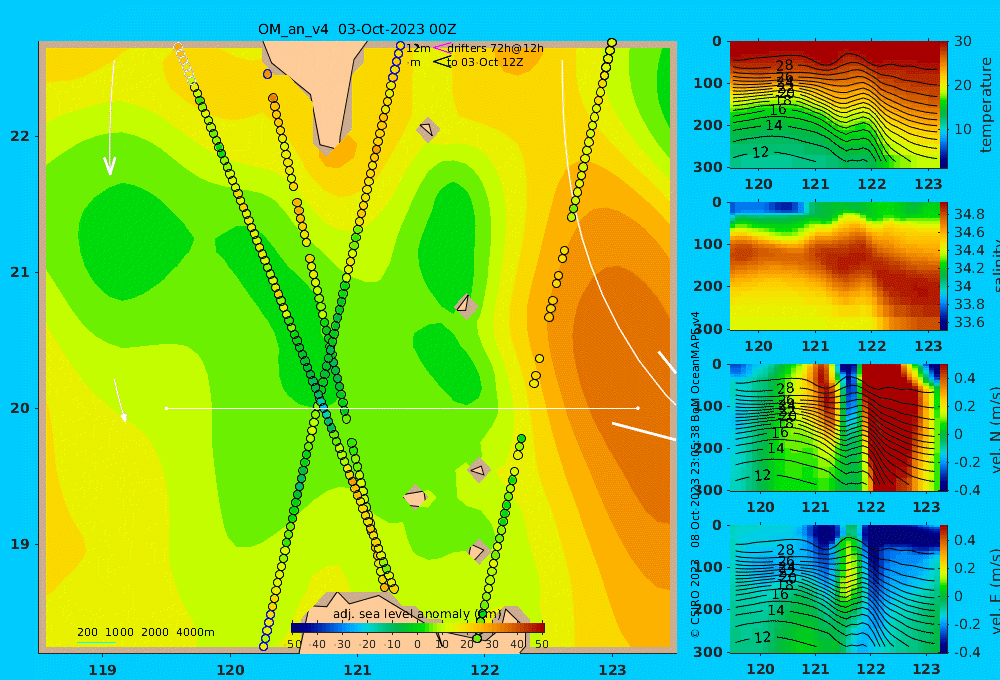Image resolution: width=1000 pixels, height=680 pixels.
Task: Click the temperature colorbar
Action: [x=944, y=105]
